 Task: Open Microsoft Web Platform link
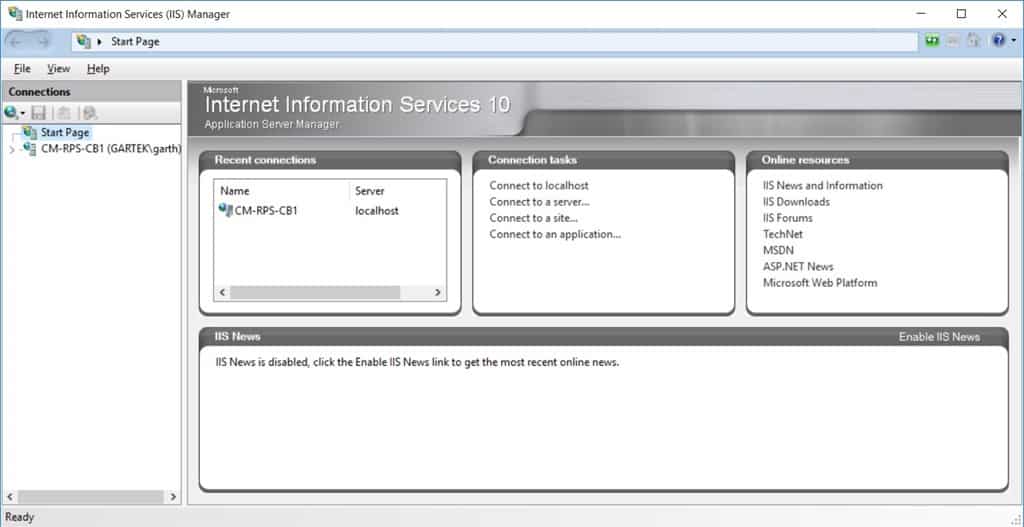[820, 283]
